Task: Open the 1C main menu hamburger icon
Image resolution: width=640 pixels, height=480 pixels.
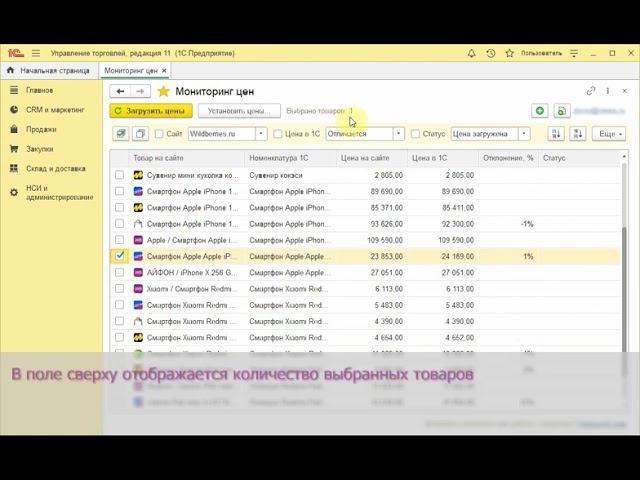Action: point(36,53)
